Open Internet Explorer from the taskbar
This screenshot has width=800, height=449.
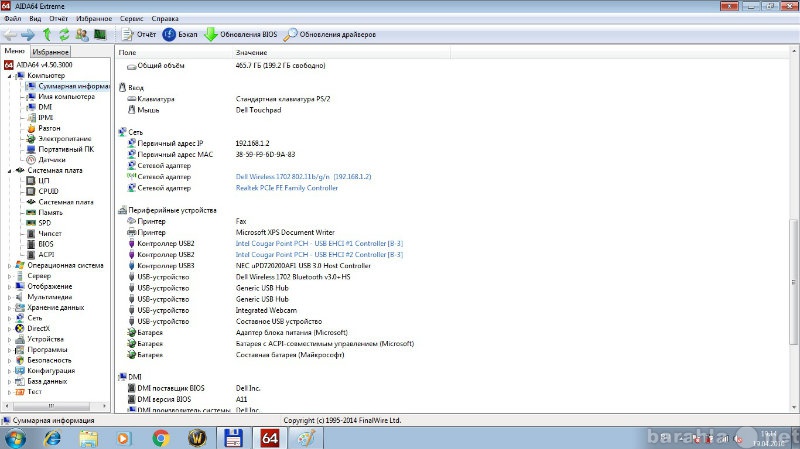click(52, 438)
